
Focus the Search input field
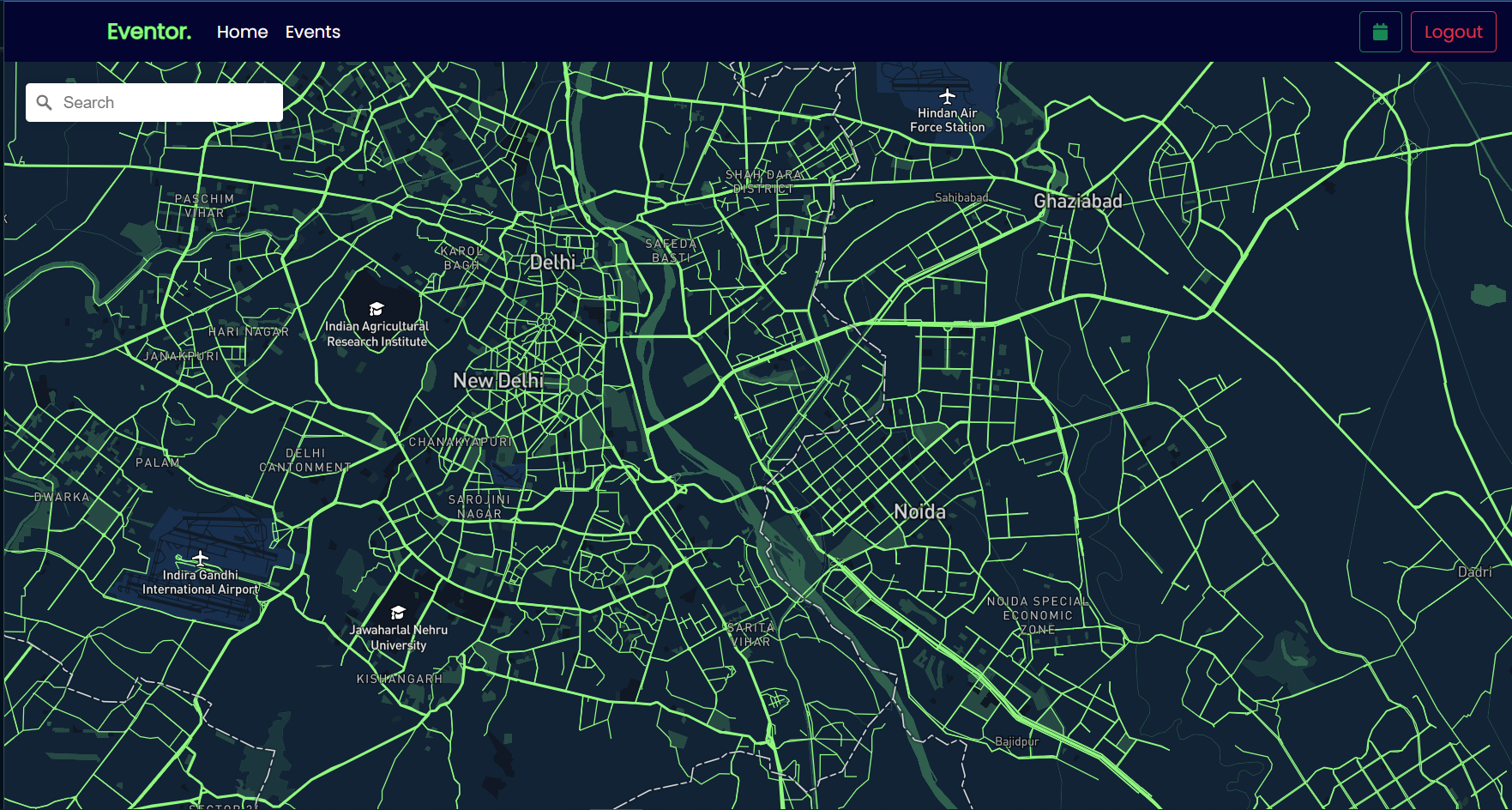154,102
